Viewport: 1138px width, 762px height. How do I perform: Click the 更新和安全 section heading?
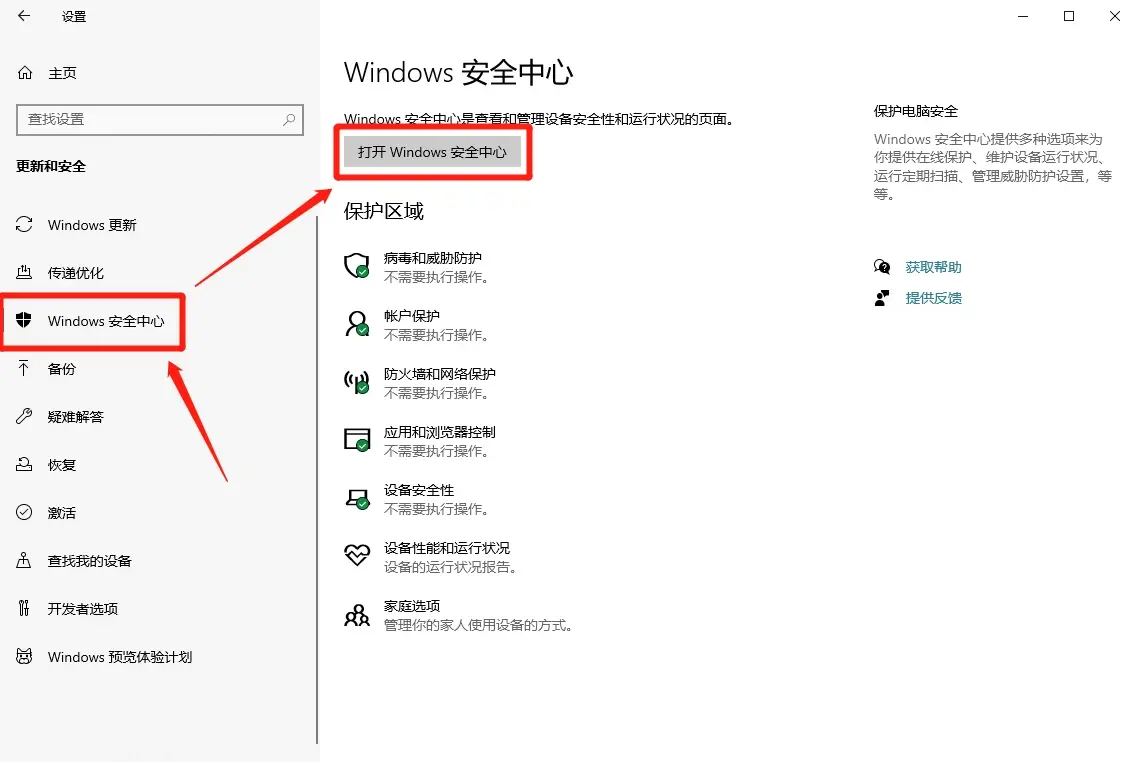(51, 166)
